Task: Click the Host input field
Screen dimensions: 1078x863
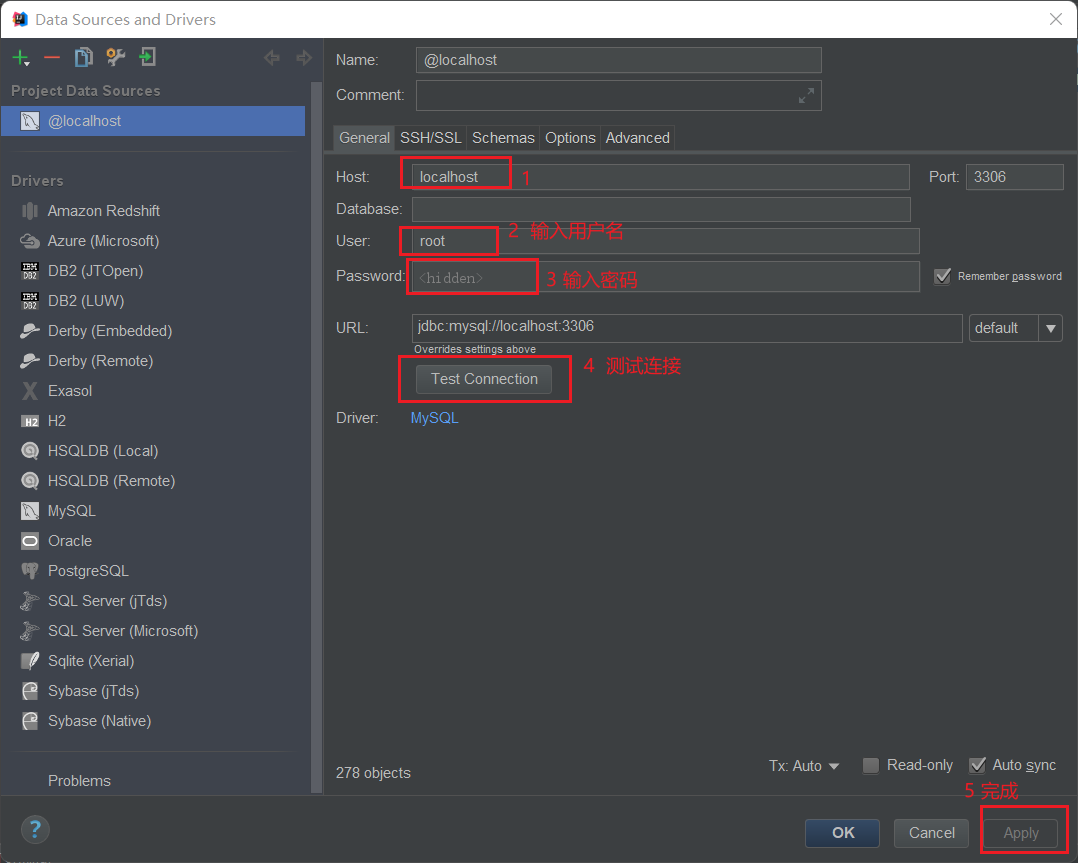Action: click(x=661, y=177)
